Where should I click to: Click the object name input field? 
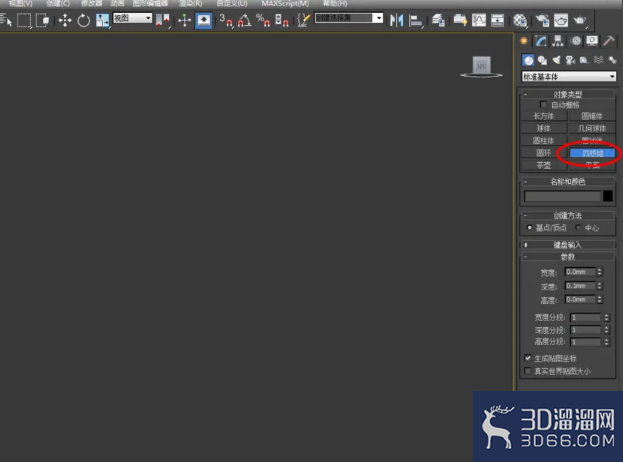pos(562,196)
